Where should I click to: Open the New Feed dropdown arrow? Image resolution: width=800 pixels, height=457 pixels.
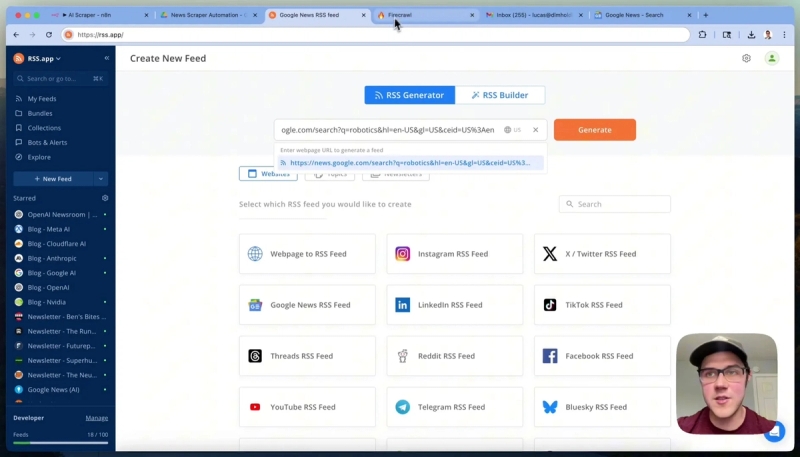101,179
